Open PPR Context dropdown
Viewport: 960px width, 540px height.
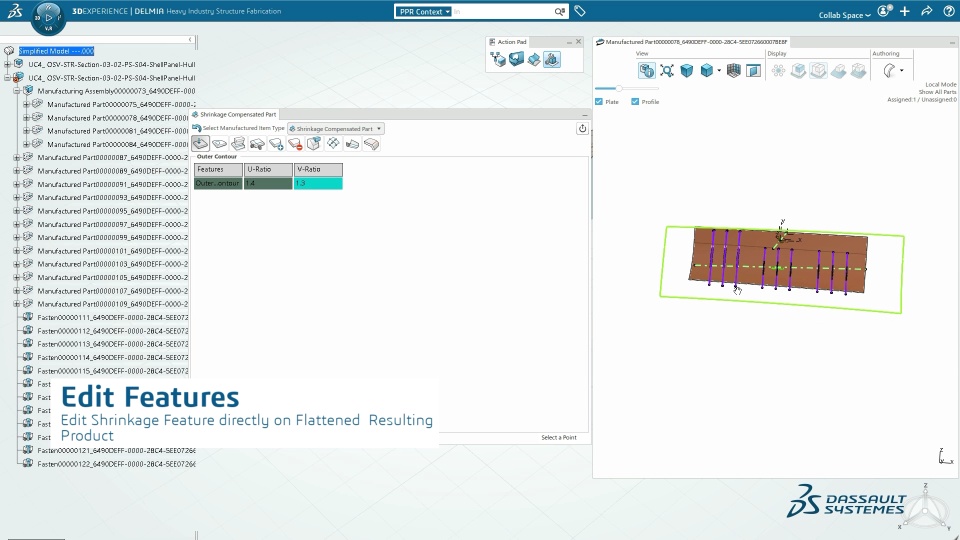click(x=423, y=12)
